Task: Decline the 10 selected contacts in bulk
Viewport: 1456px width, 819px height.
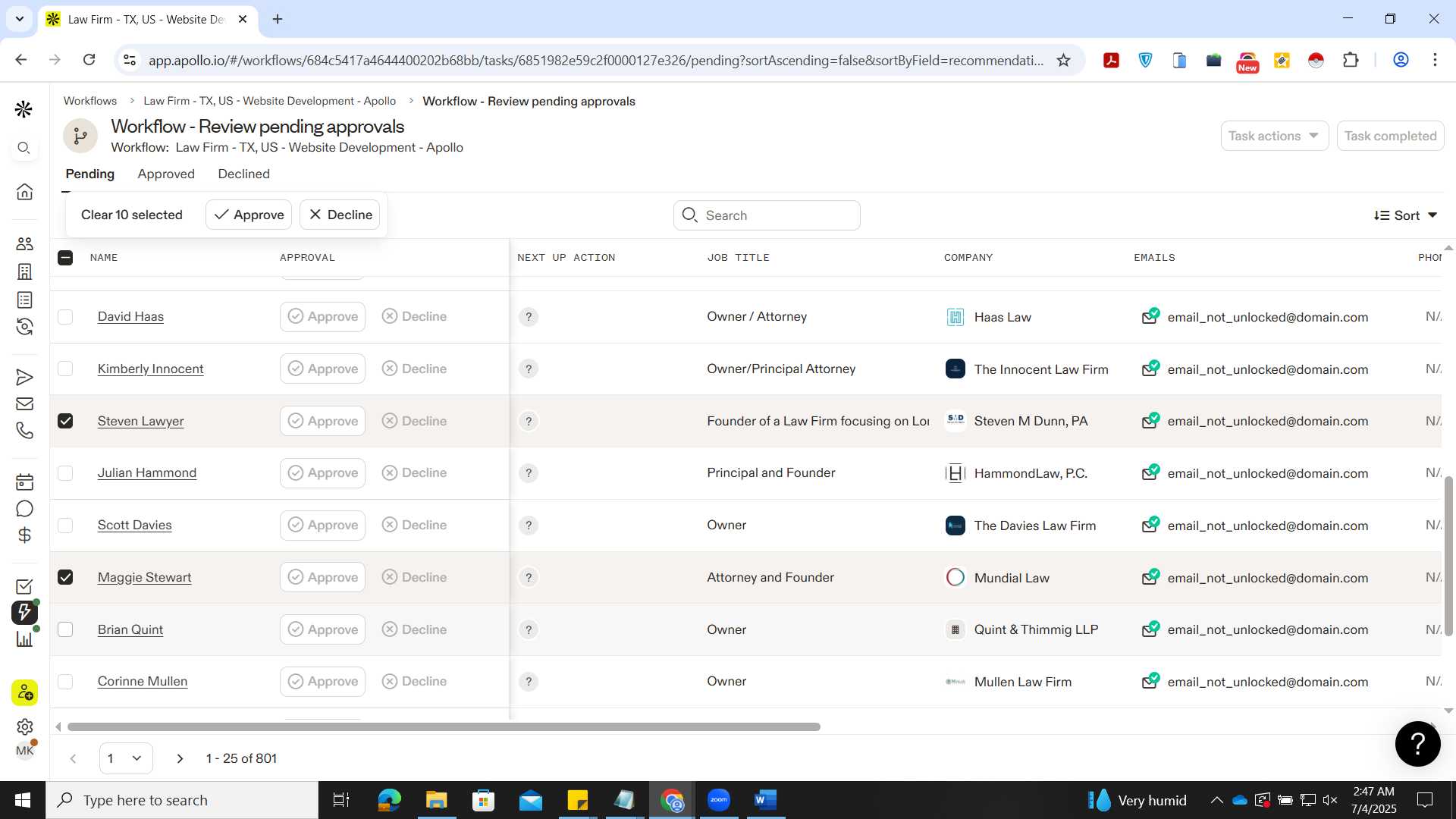Action: click(x=340, y=215)
